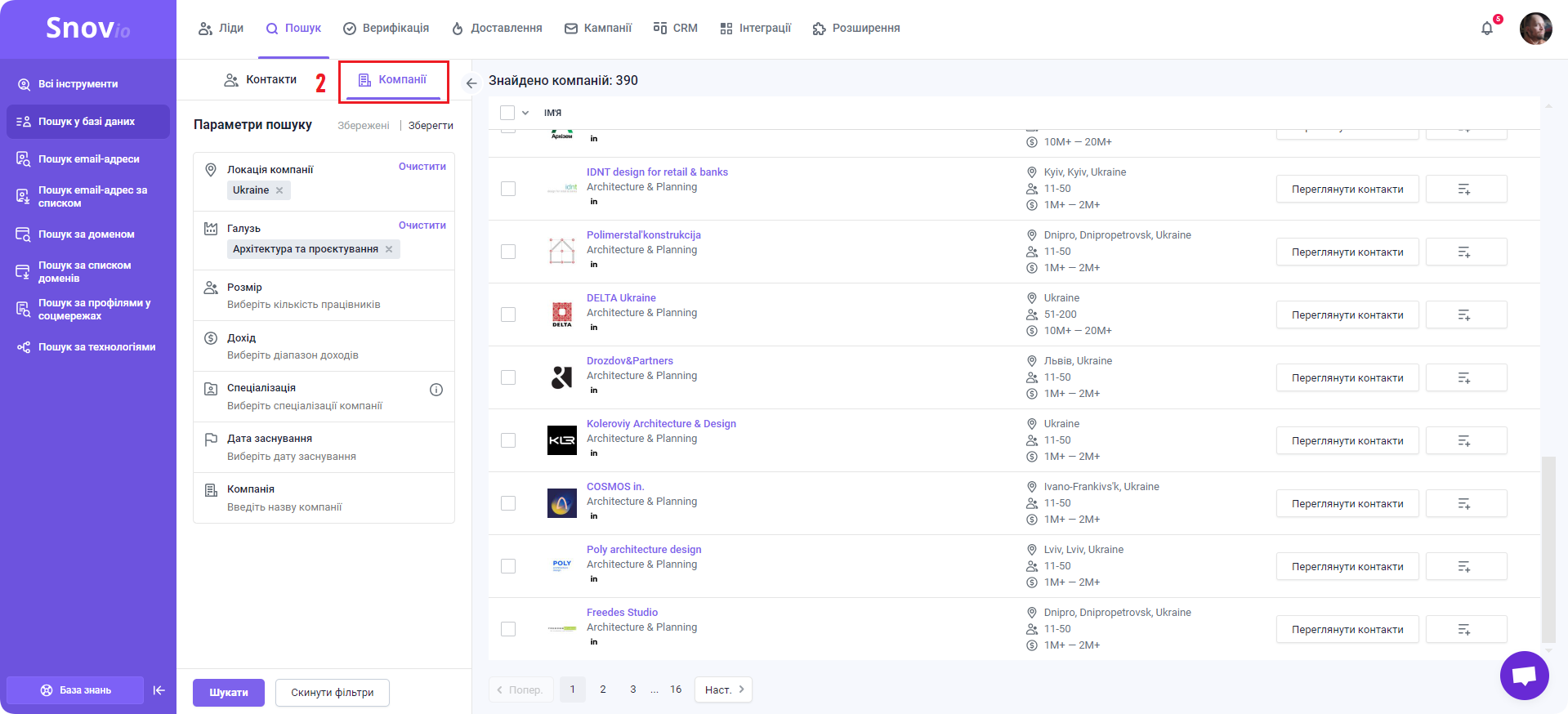Add Polimerstal'konstrukcija to list icon
This screenshot has width=1568, height=714.
(1466, 252)
